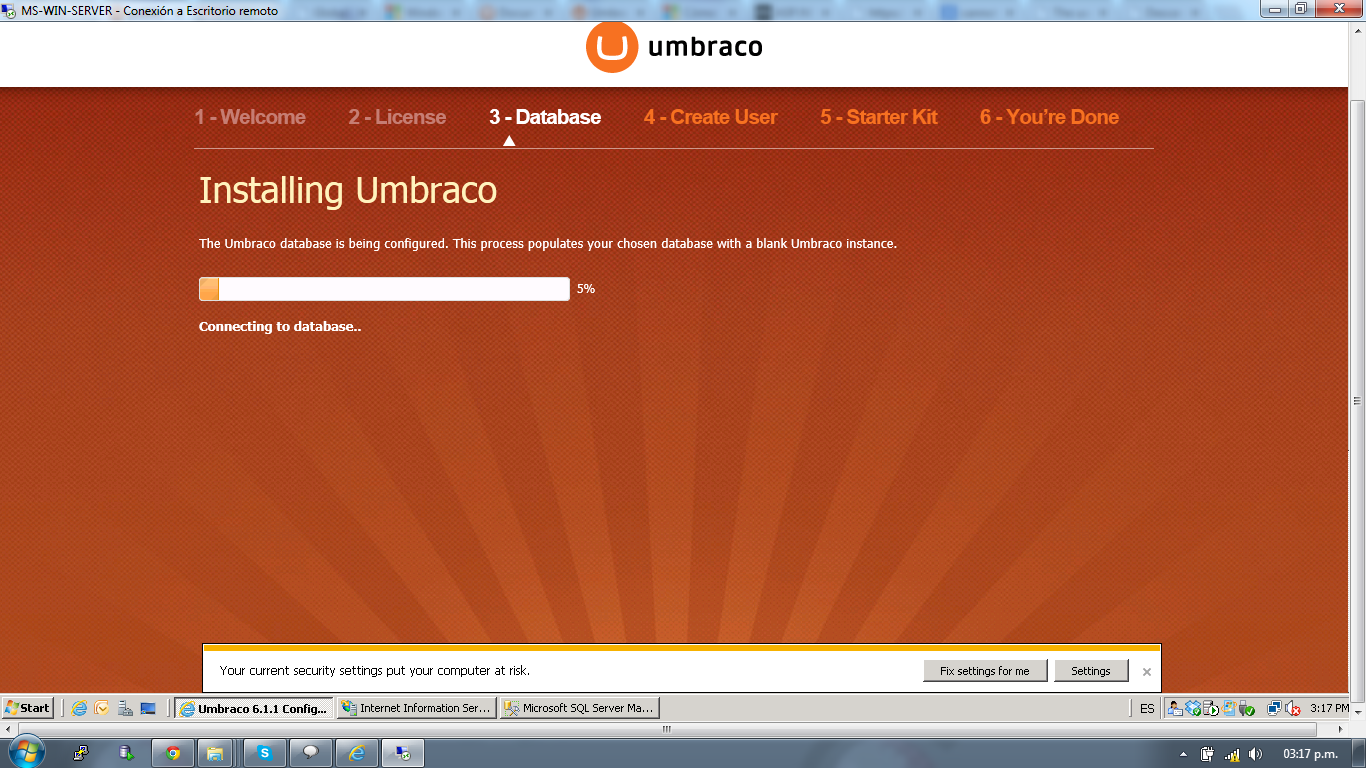Open the remote Start menu button
1366x768 pixels.
pyautogui.click(x=28, y=708)
